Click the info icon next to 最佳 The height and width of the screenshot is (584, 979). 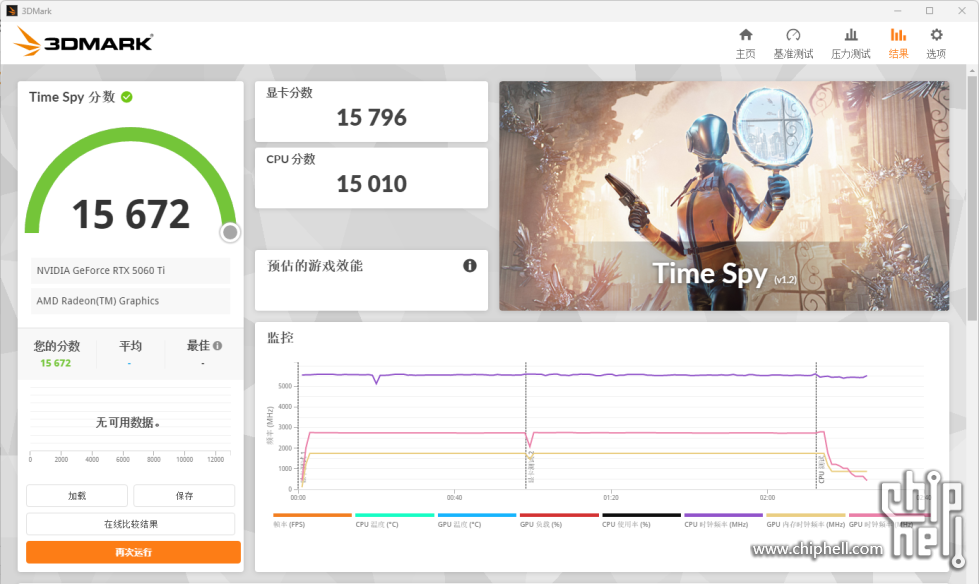click(217, 345)
